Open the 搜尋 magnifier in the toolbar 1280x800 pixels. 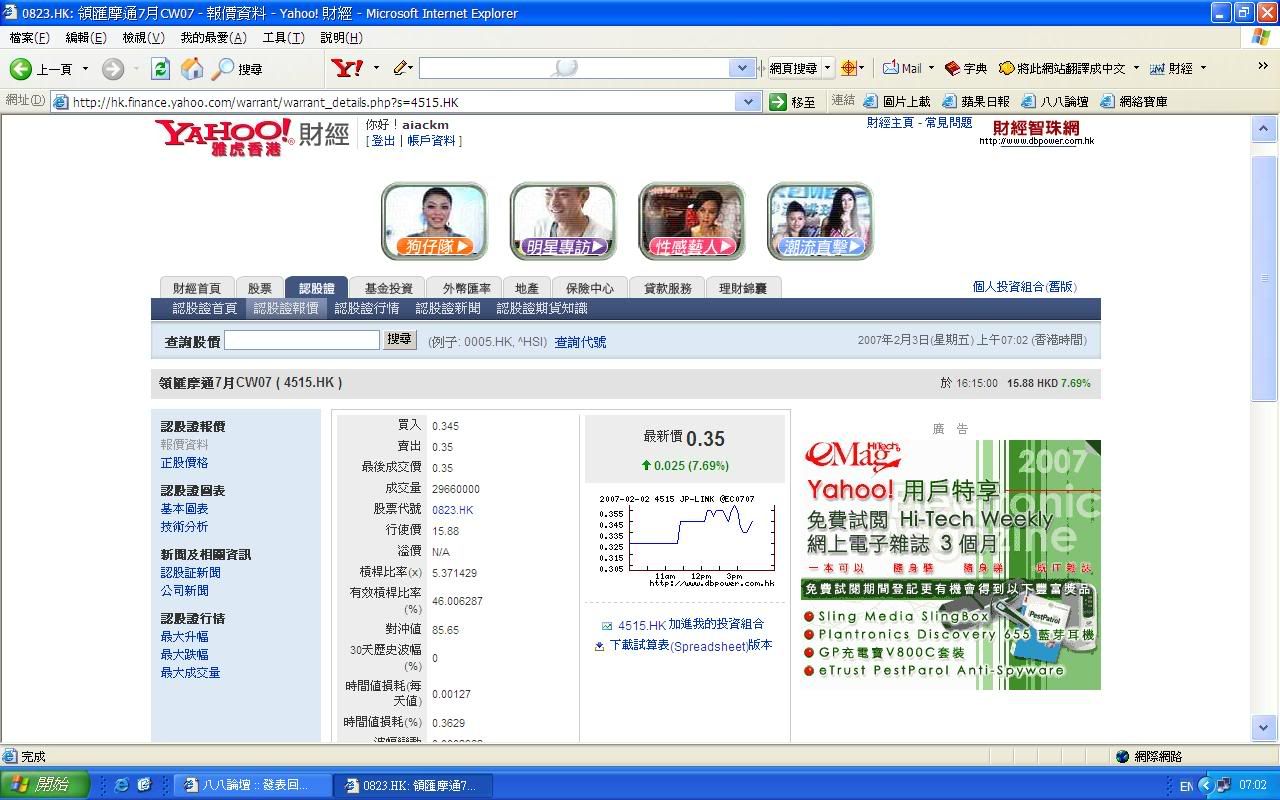point(237,69)
